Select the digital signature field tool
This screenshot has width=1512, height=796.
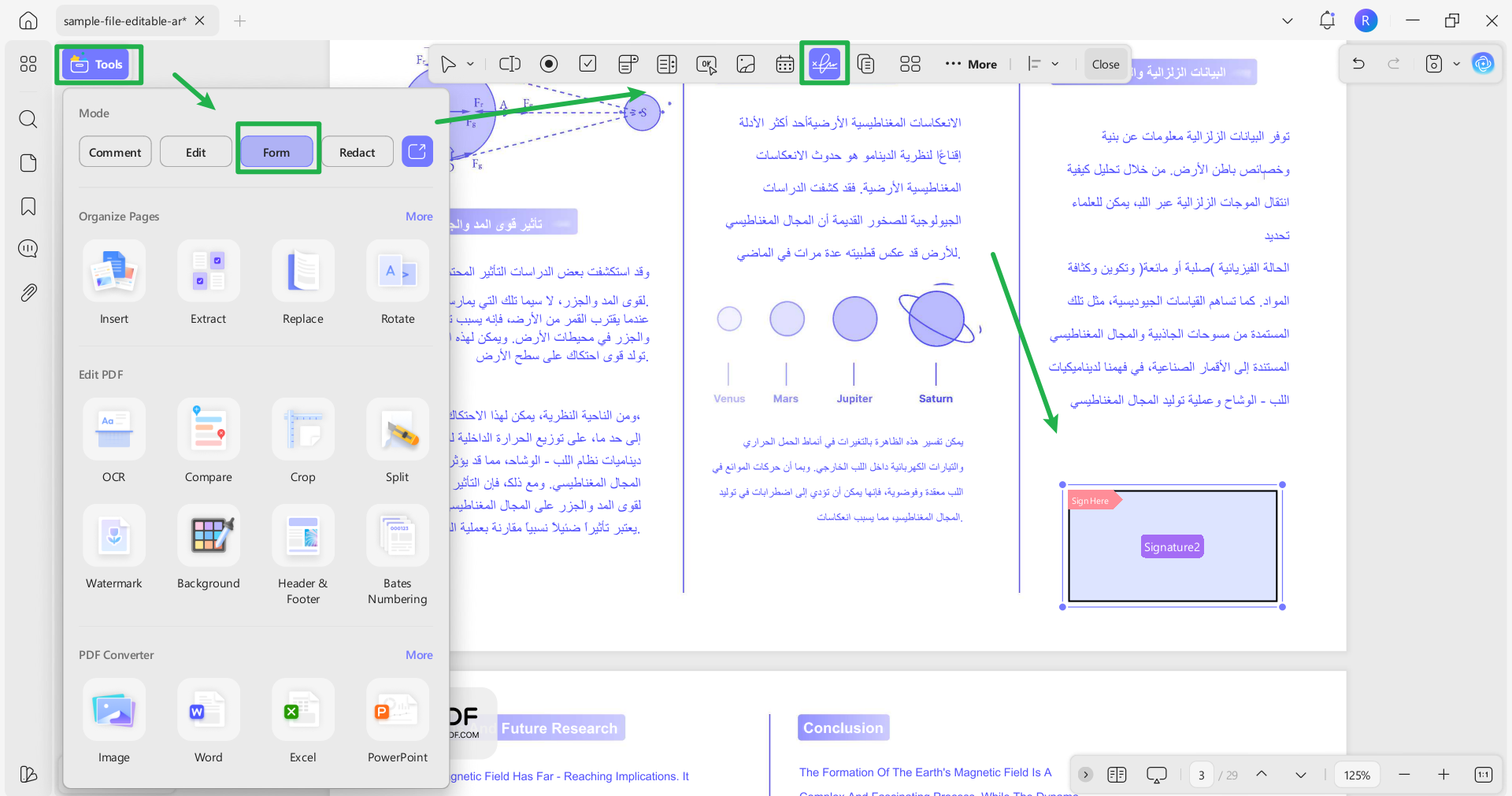[x=825, y=63]
